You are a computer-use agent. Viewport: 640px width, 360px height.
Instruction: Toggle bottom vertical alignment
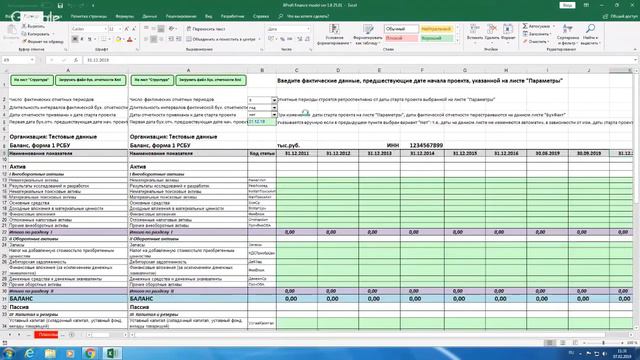coord(161,29)
